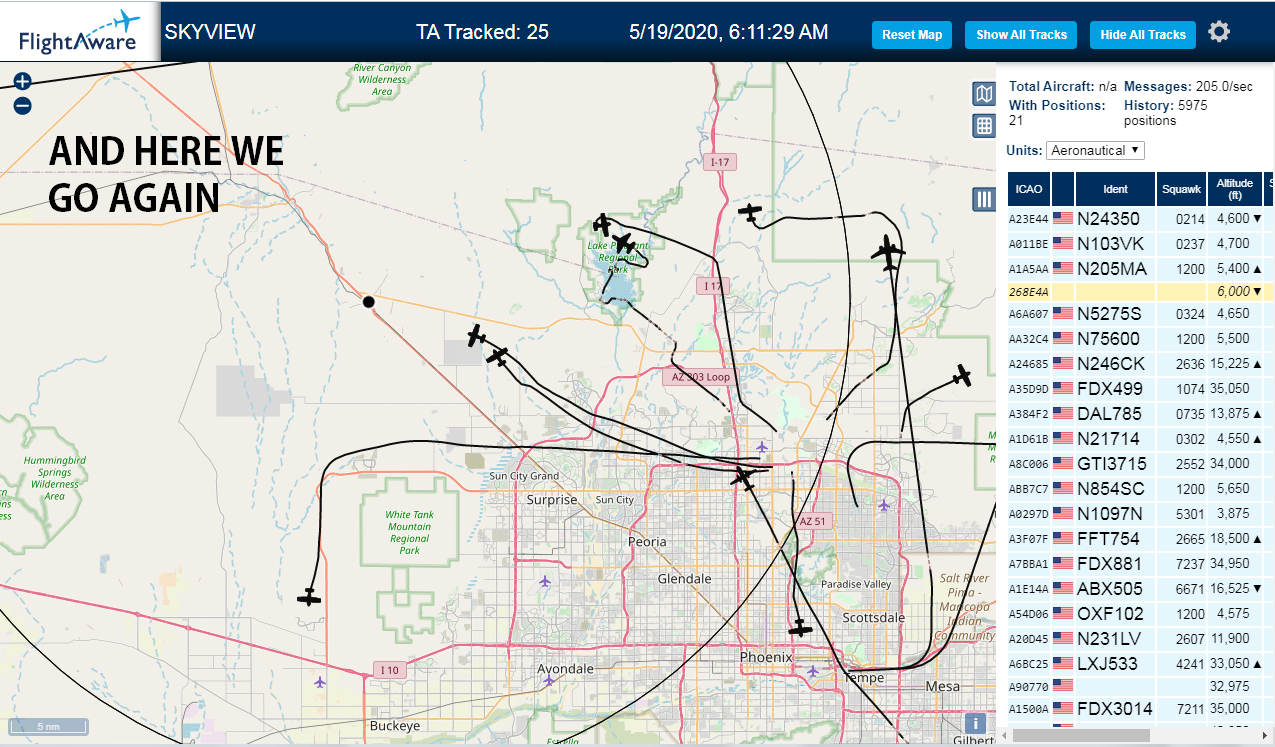Select the N103VK ident cell

coord(1115,243)
